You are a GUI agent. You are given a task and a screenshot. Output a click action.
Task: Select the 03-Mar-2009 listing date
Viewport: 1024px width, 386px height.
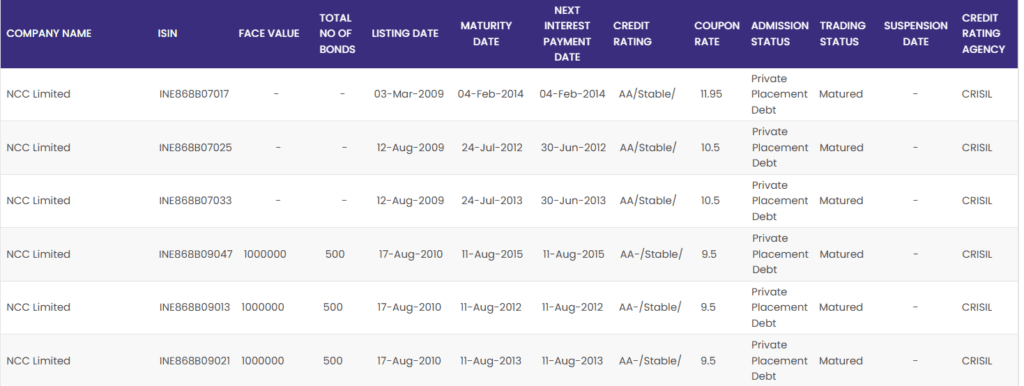click(409, 94)
